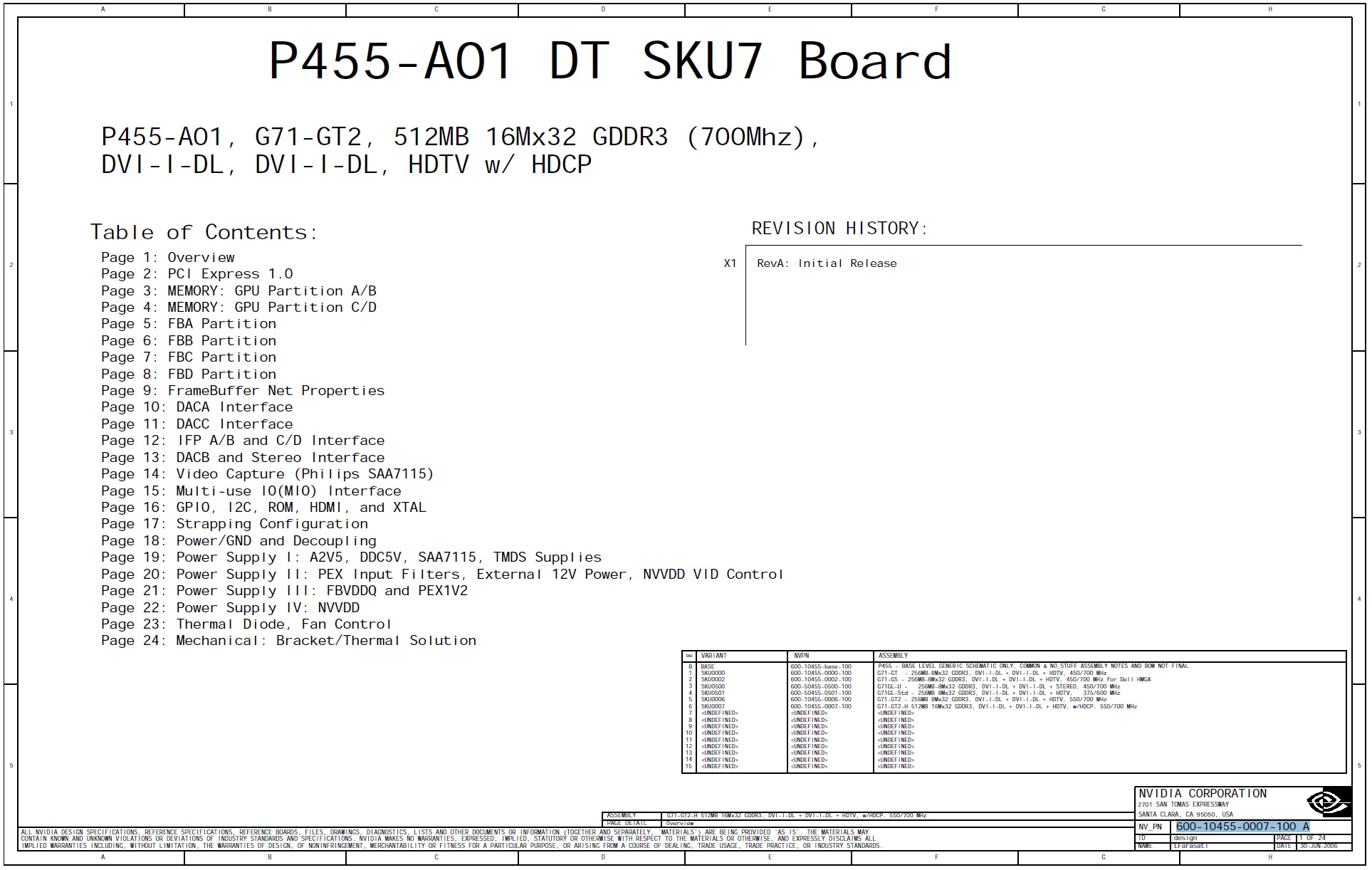Screen dimensions: 1372x870
Task: Select 'Page 5: FBA Partition' entry
Action: 189,324
